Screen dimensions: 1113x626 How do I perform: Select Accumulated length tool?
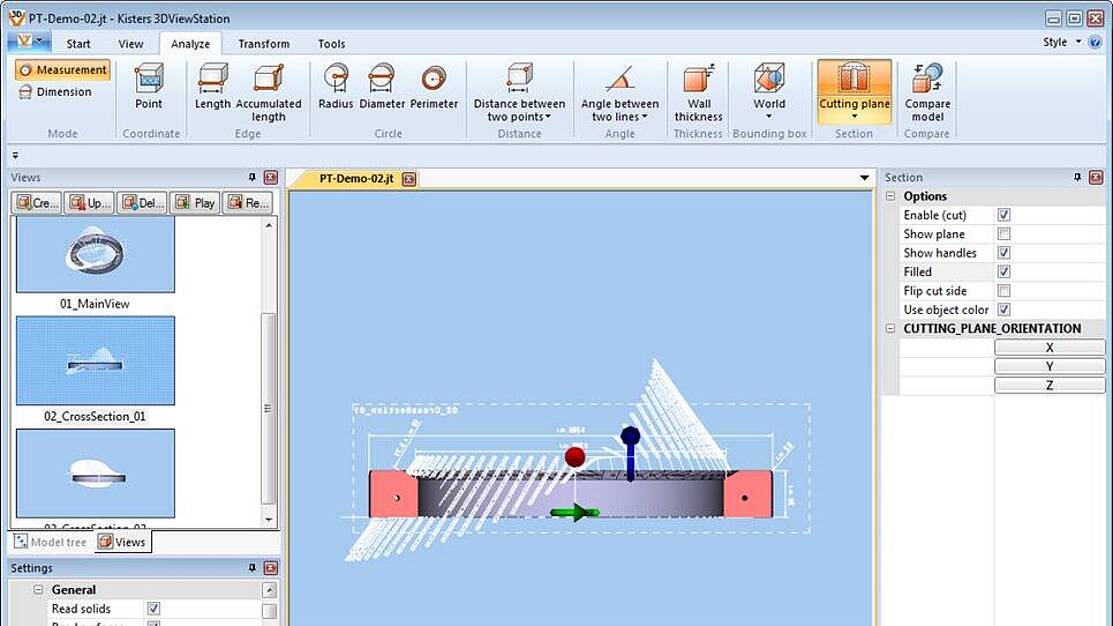point(268,92)
